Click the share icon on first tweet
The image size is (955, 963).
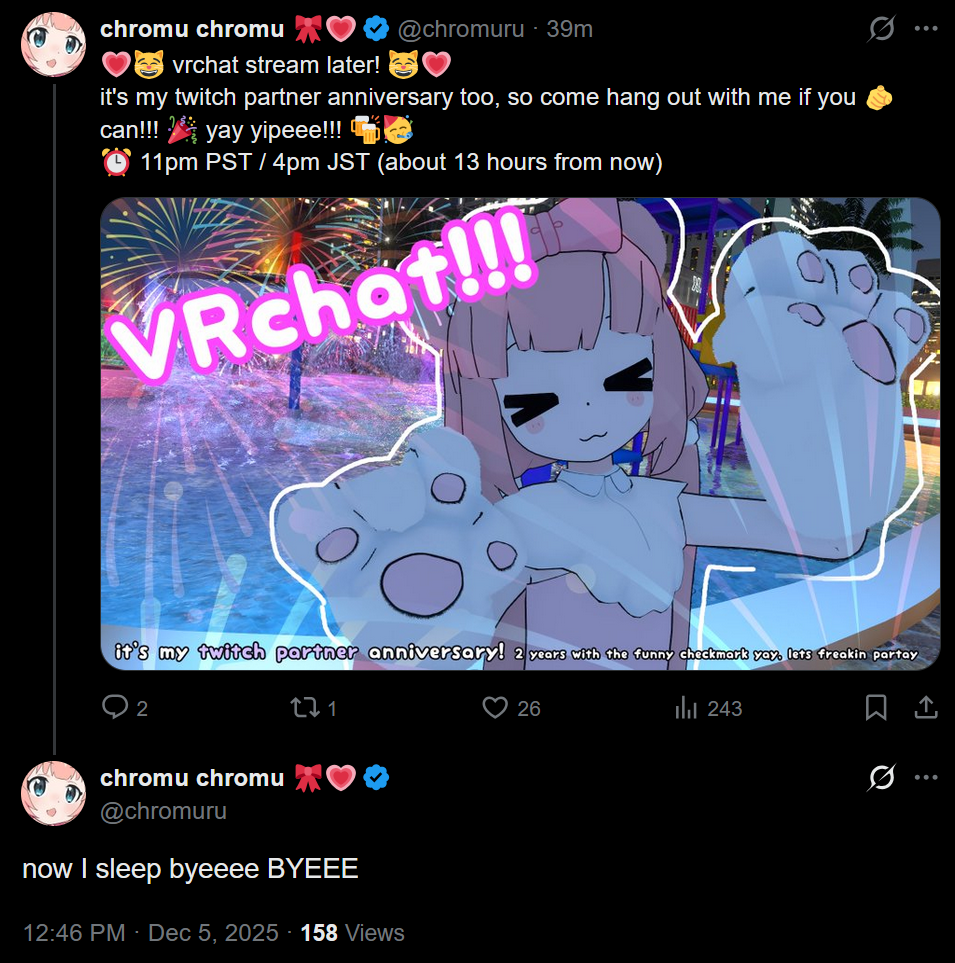pos(926,708)
